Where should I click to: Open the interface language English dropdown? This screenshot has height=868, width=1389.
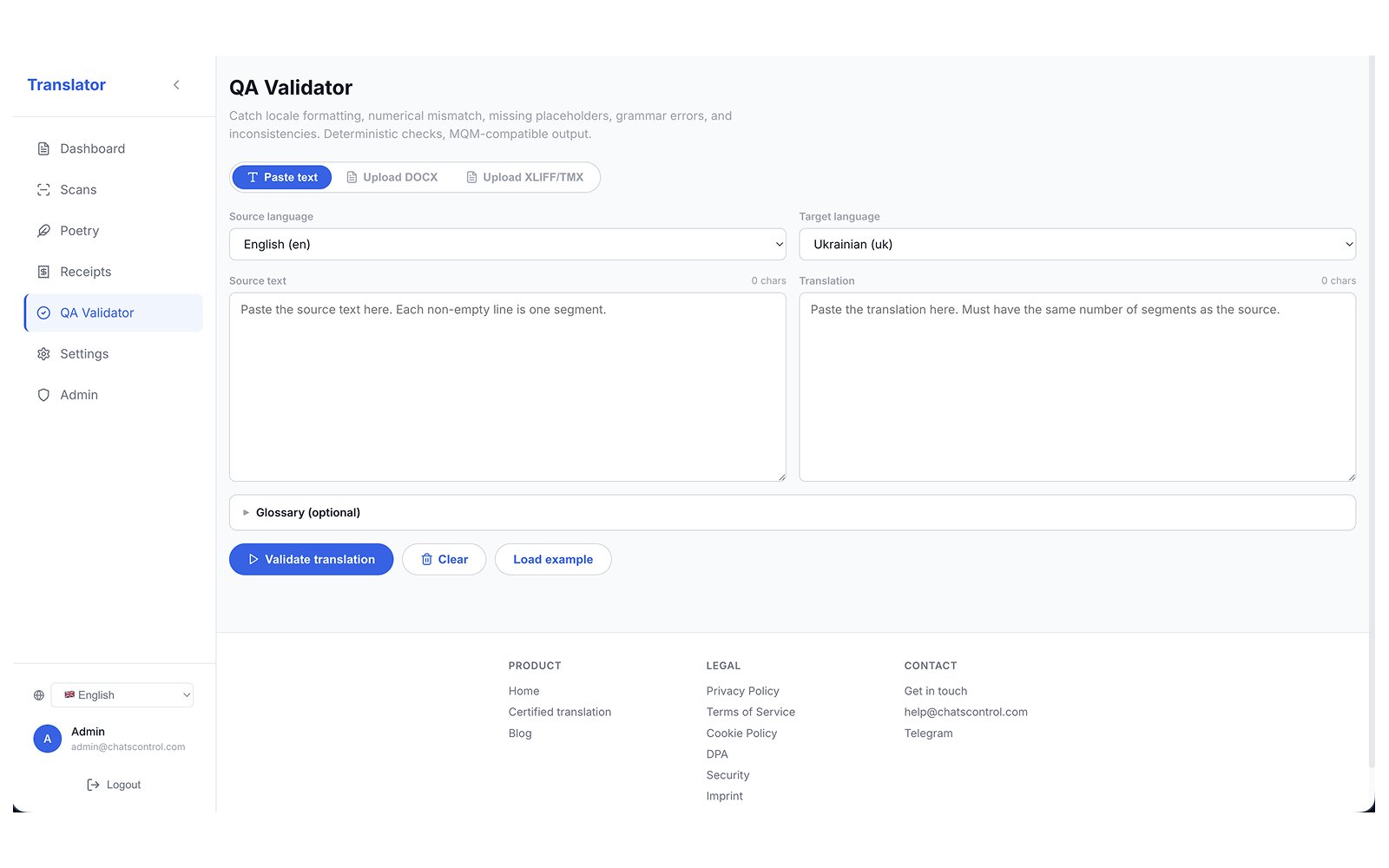[122, 695]
